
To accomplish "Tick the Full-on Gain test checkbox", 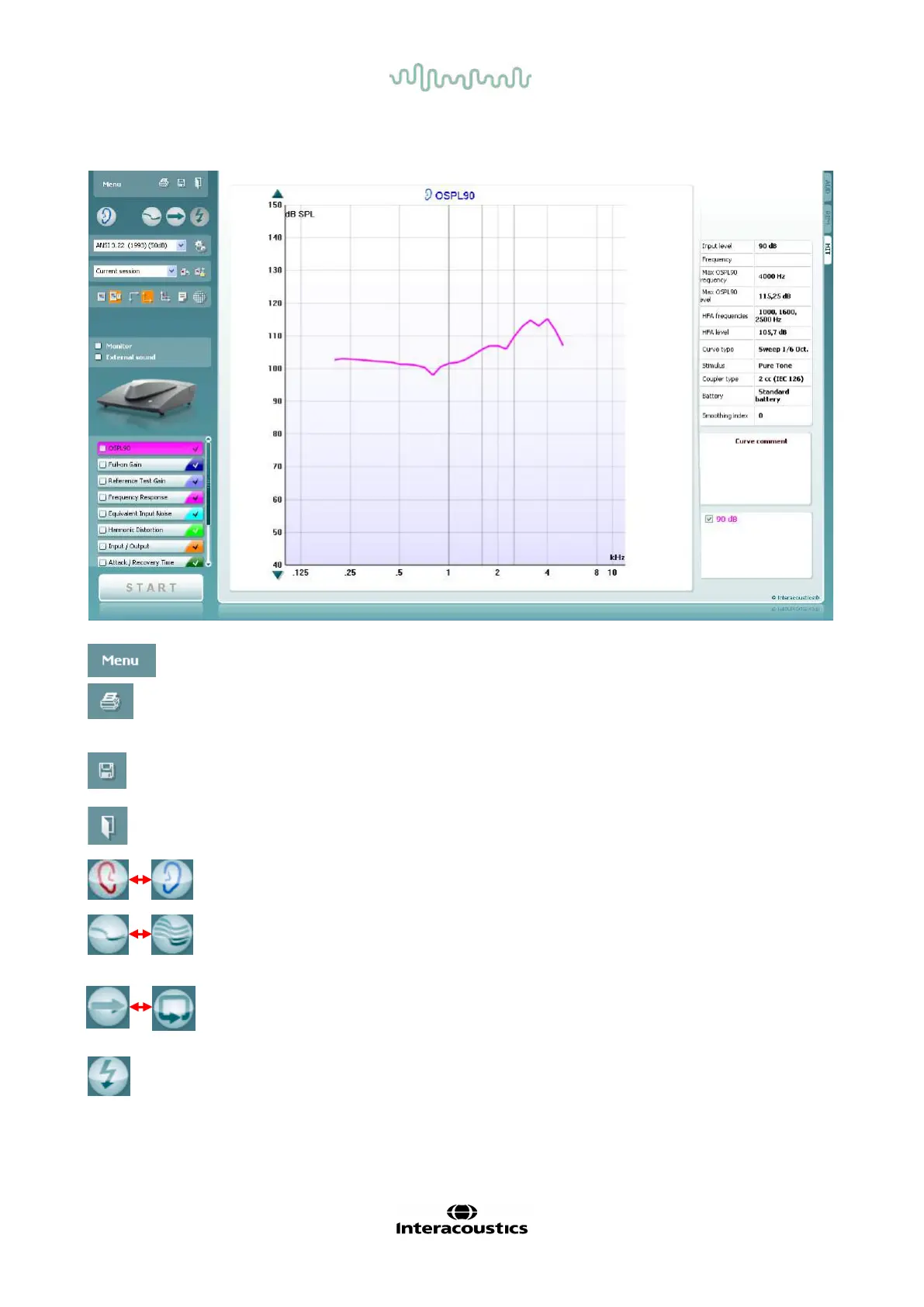I will coord(102,465).
